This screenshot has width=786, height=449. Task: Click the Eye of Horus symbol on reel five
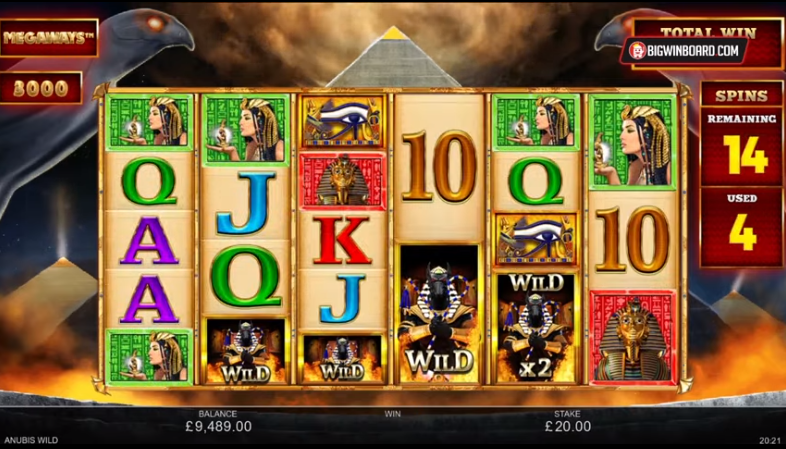(536, 240)
